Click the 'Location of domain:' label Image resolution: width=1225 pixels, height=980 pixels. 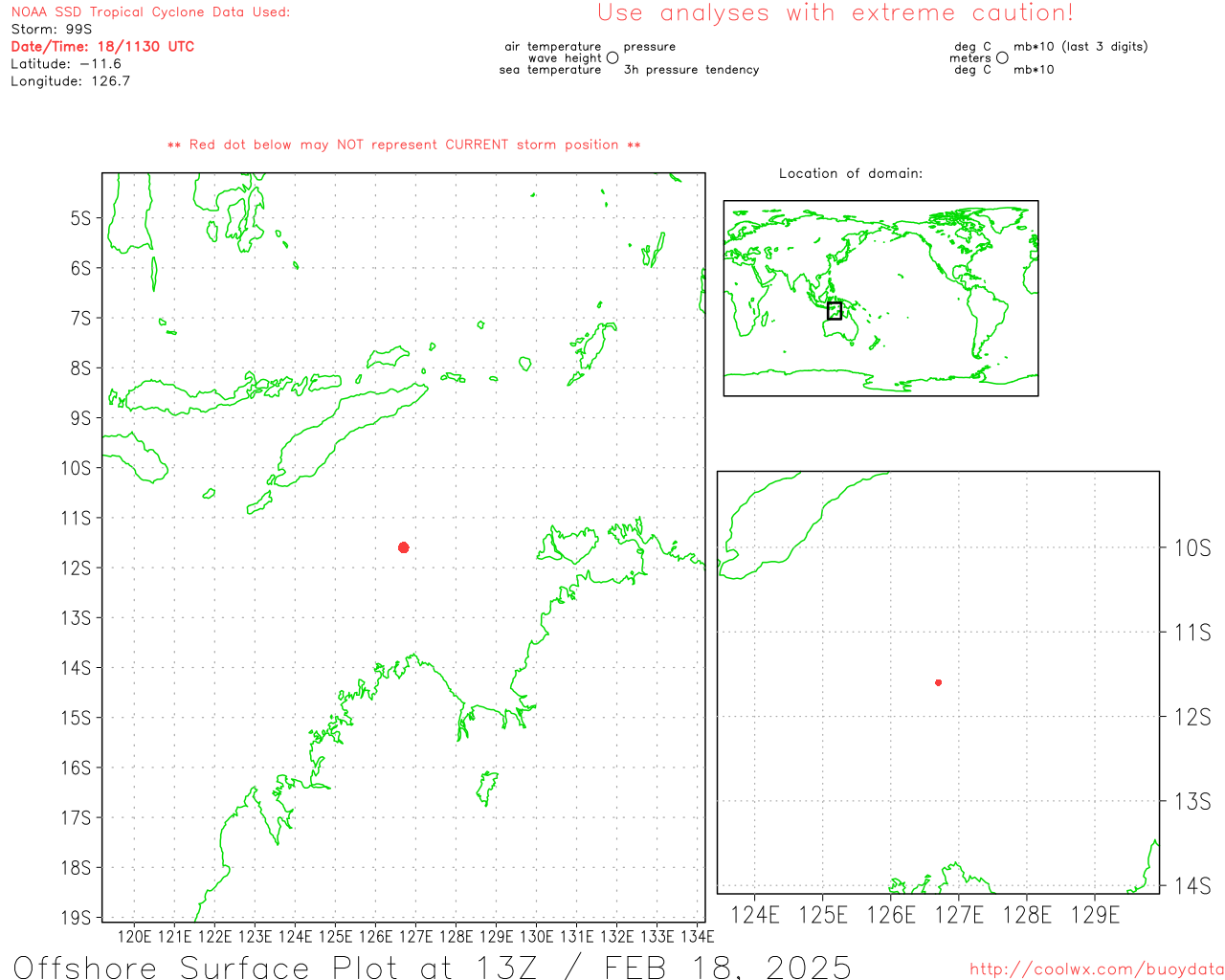(851, 173)
